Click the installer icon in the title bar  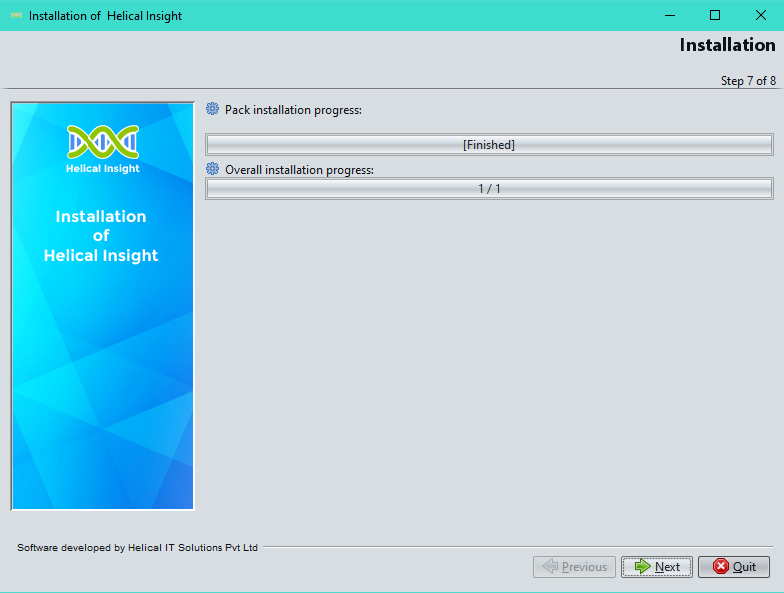(16, 16)
